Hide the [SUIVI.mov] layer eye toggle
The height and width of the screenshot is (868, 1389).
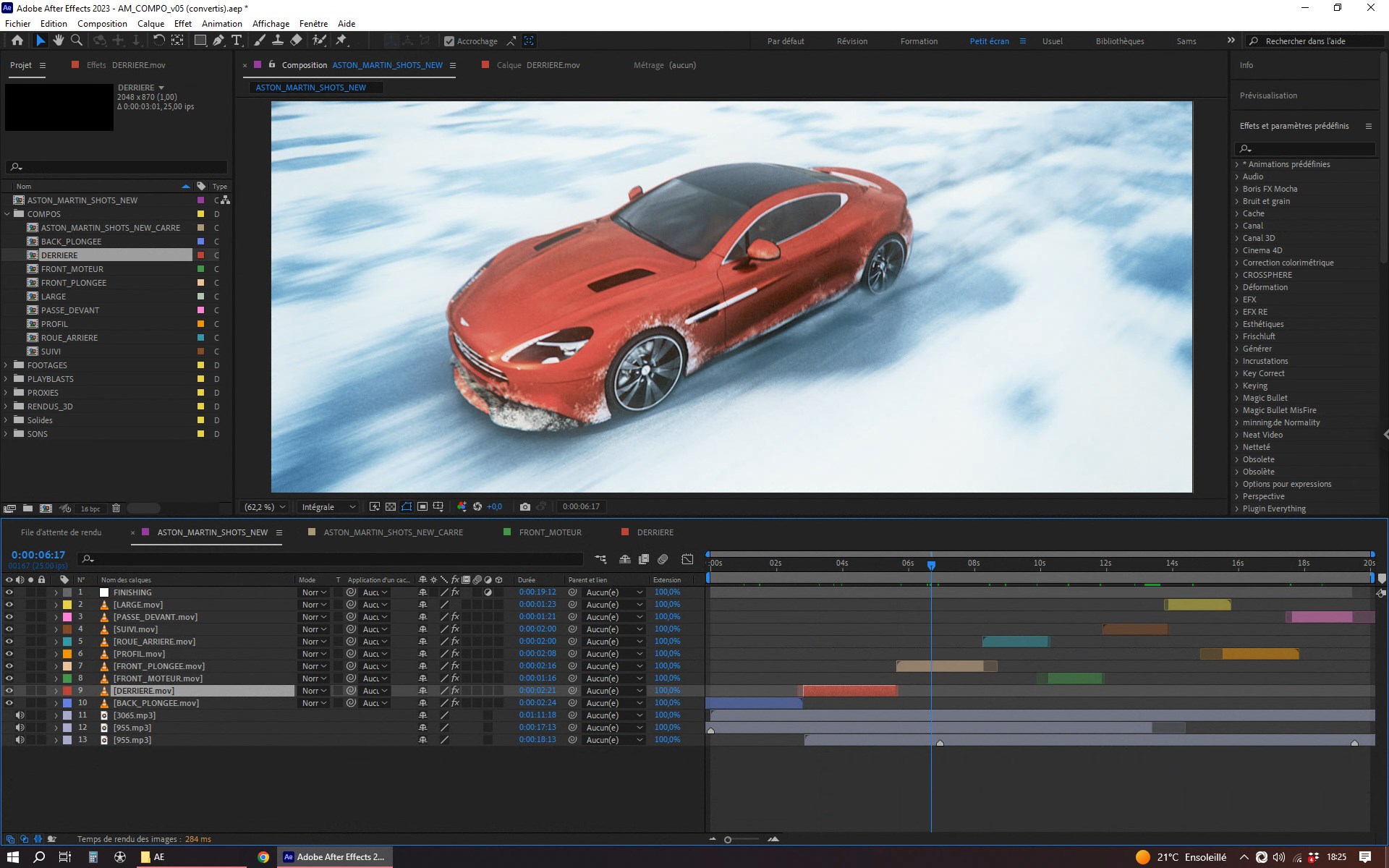click(9, 629)
